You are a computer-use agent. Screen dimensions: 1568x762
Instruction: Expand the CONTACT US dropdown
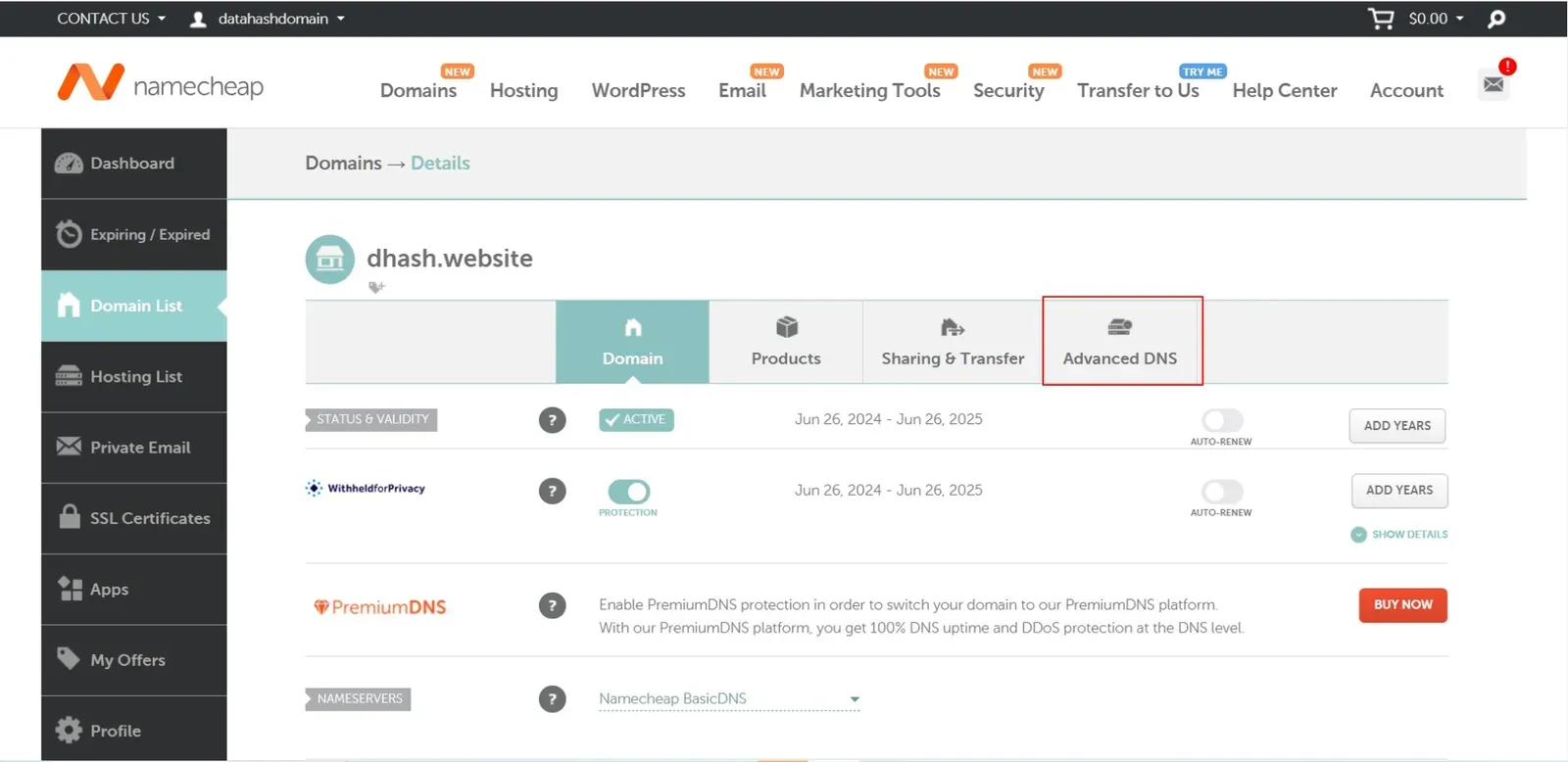coord(111,19)
